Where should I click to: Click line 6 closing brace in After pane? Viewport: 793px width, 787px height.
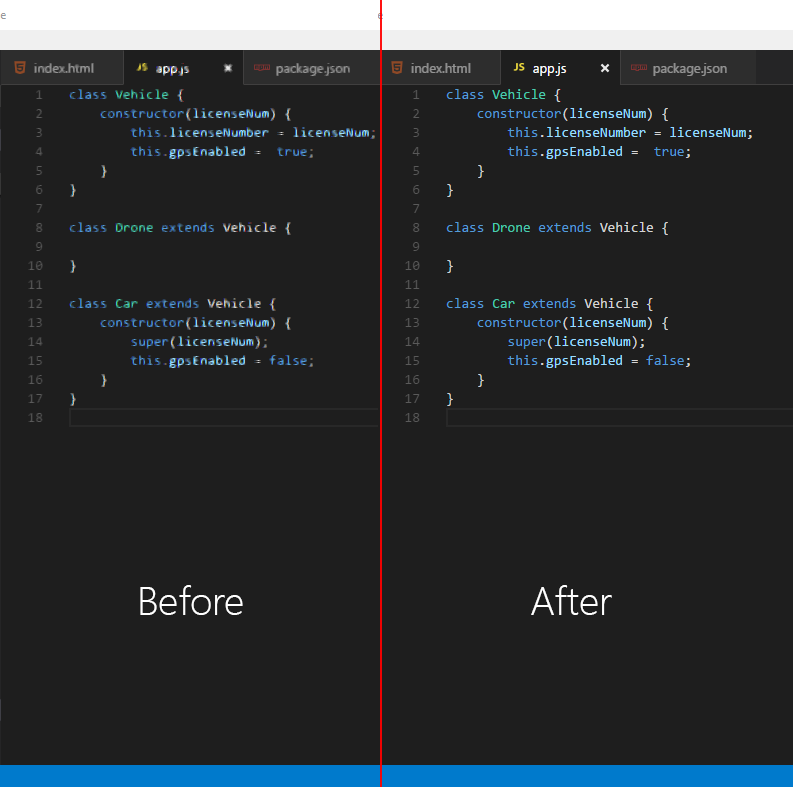click(x=450, y=190)
